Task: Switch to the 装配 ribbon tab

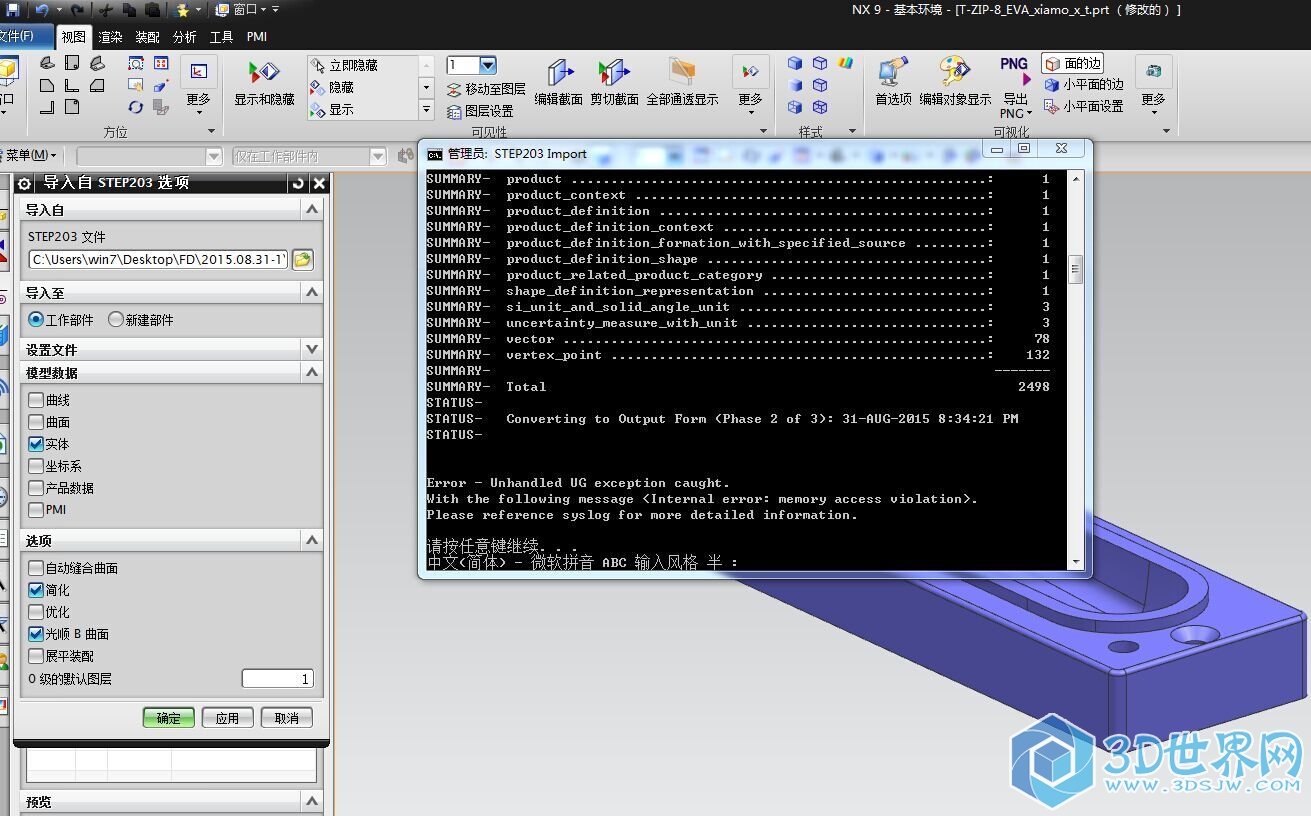Action: pos(147,37)
